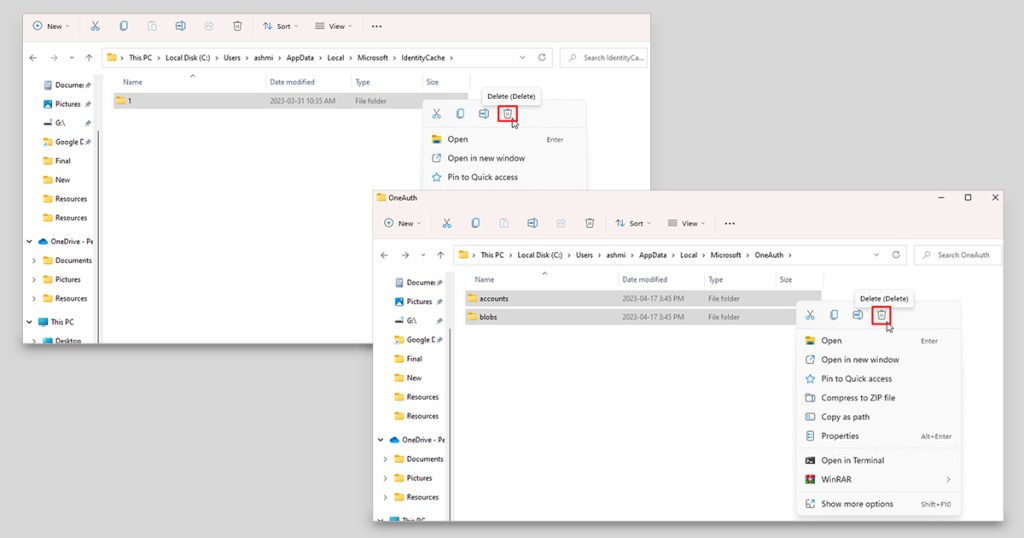Go up one level in OneAuth window
This screenshot has width=1024, height=538.
(441, 255)
